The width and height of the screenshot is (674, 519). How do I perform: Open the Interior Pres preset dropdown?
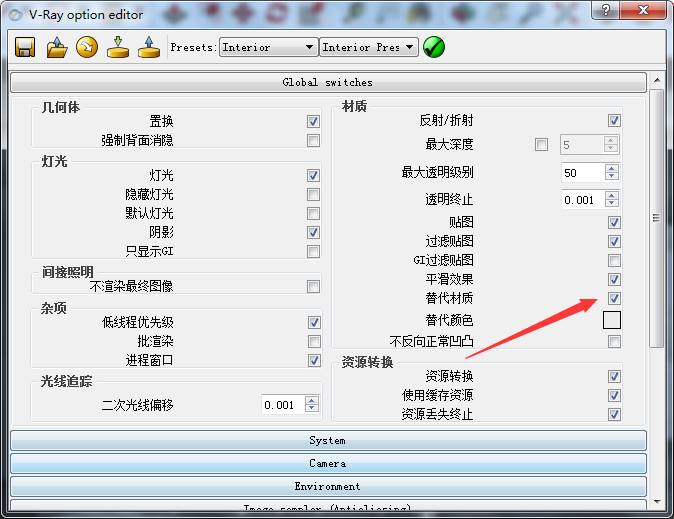point(368,47)
